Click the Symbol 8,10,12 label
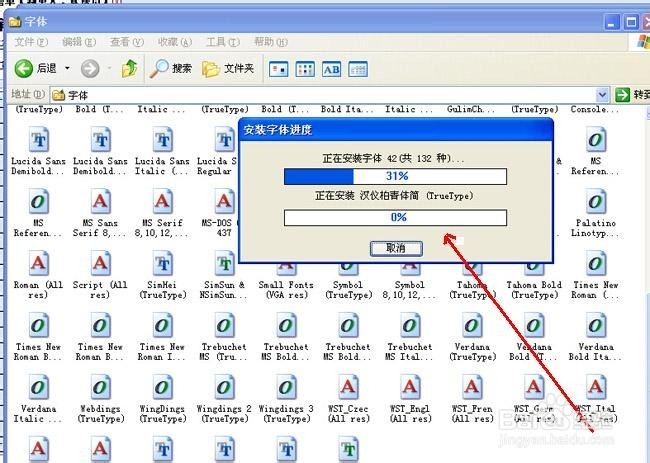 pos(410,290)
